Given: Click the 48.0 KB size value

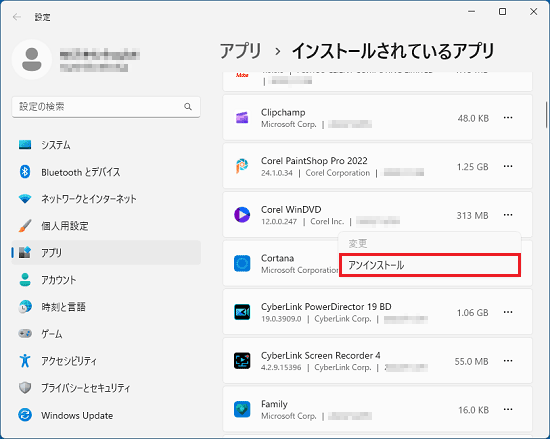Looking at the screenshot, I should coord(473,118).
